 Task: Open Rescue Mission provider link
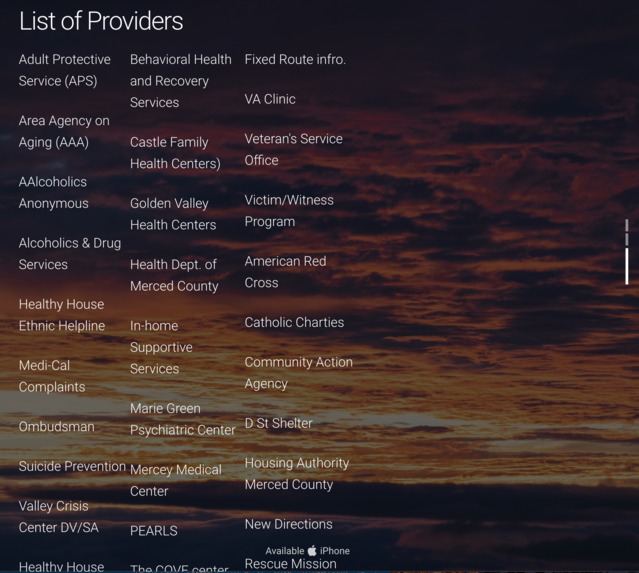(291, 564)
